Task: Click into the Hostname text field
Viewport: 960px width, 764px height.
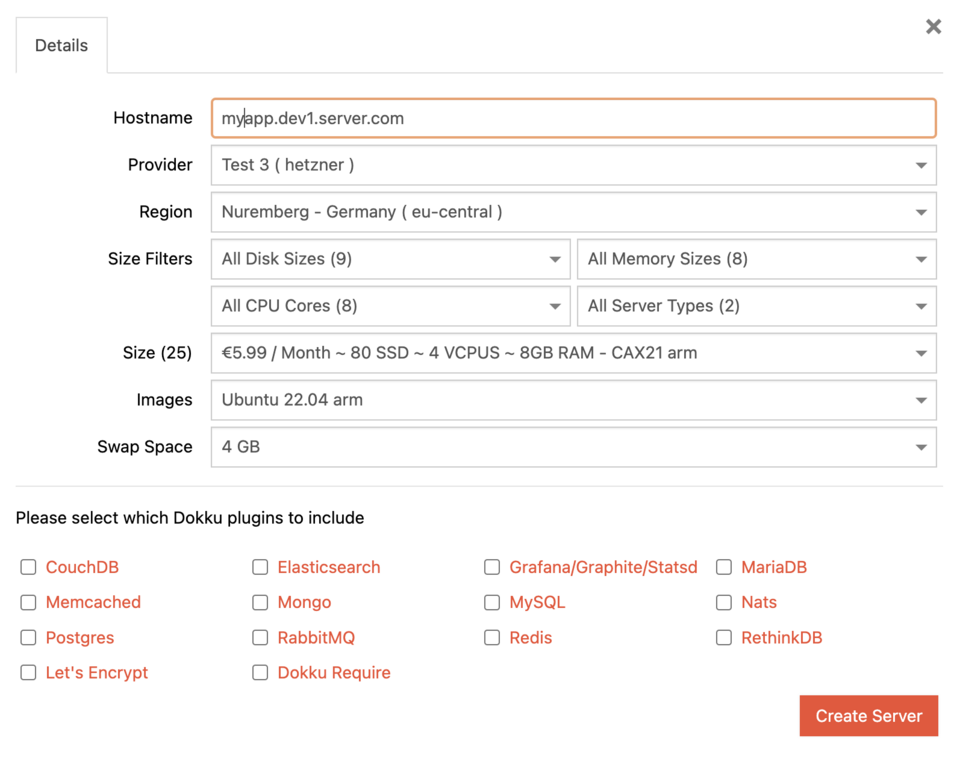Action: [x=574, y=118]
